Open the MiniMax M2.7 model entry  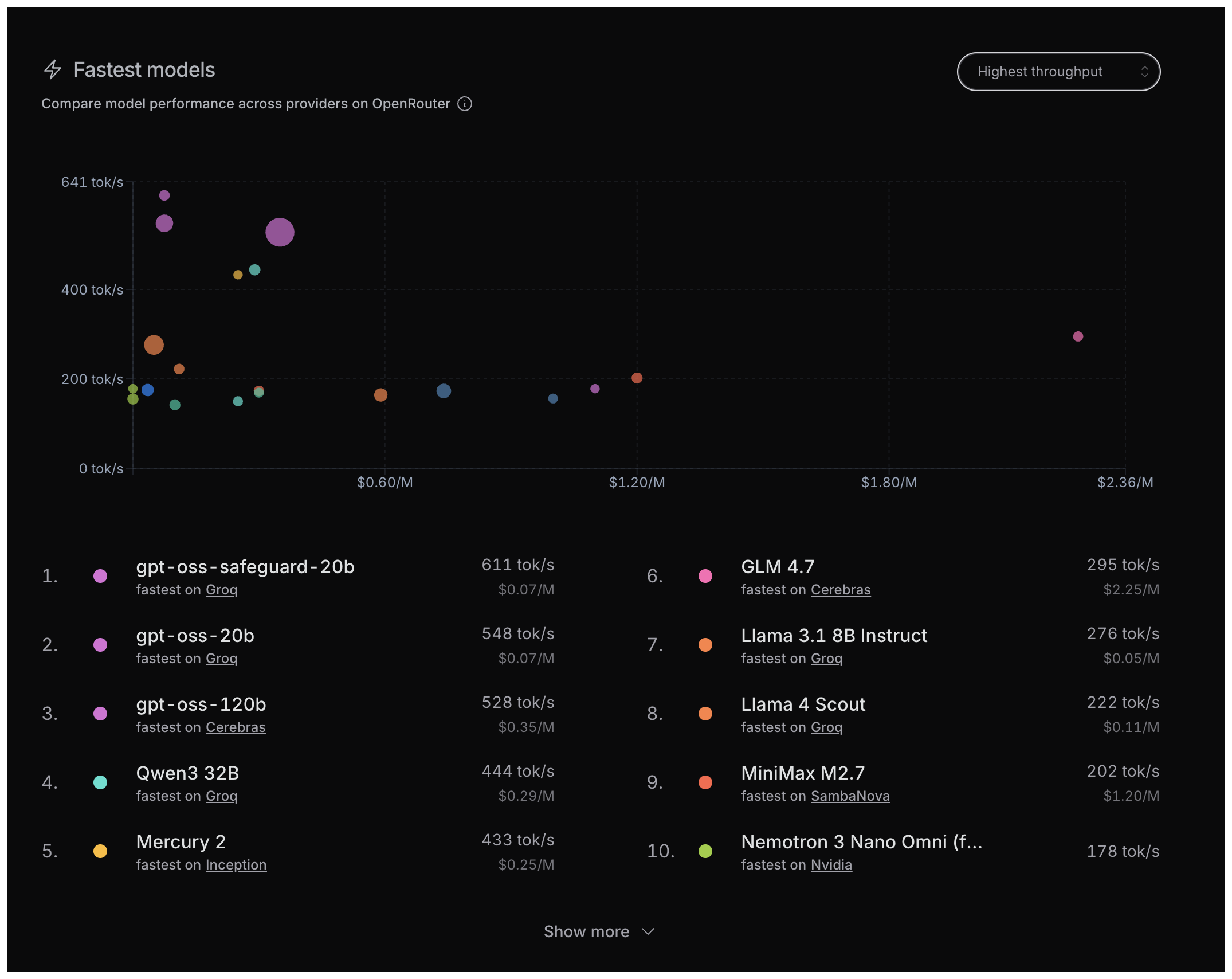803,773
